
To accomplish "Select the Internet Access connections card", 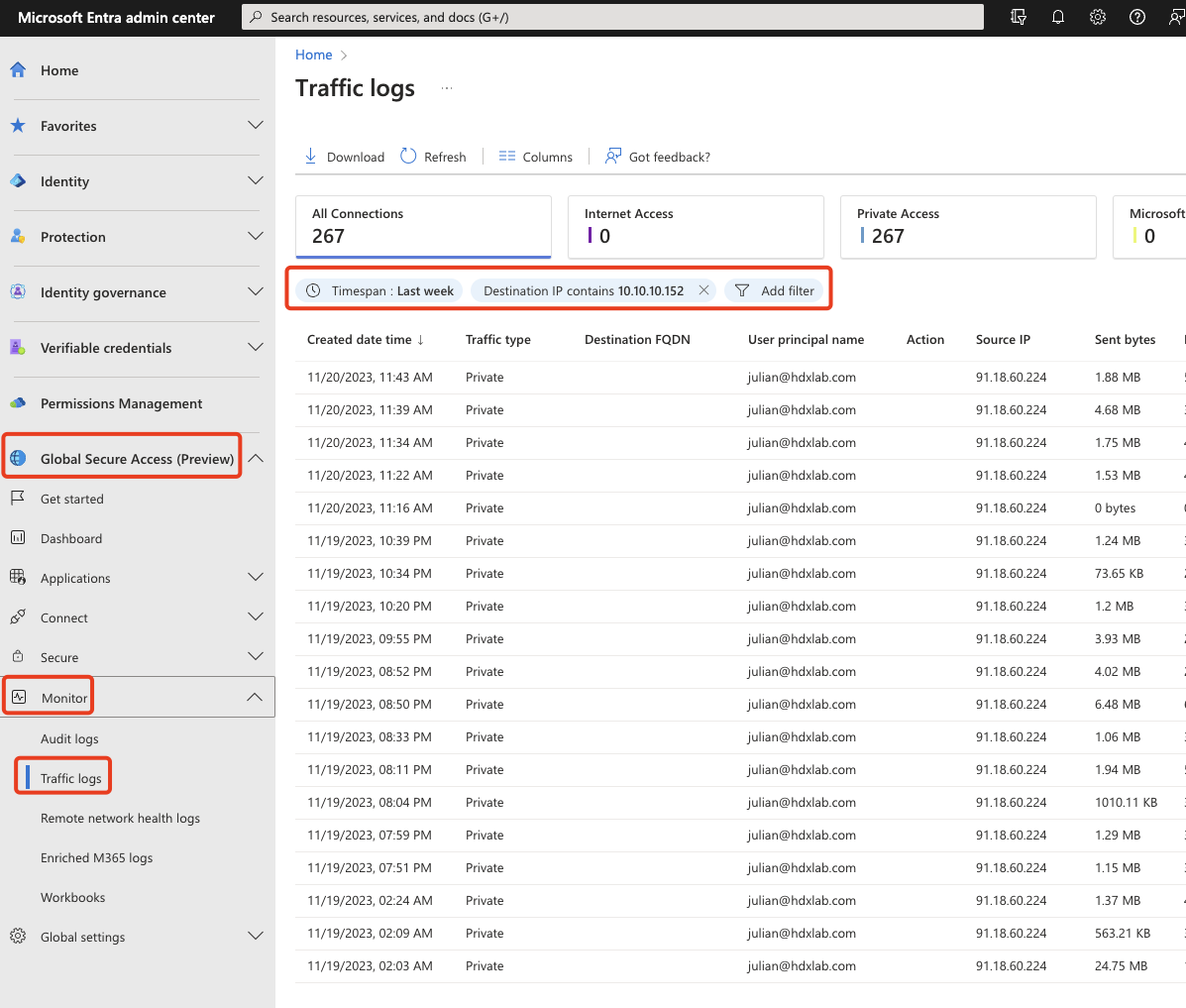I will [696, 227].
